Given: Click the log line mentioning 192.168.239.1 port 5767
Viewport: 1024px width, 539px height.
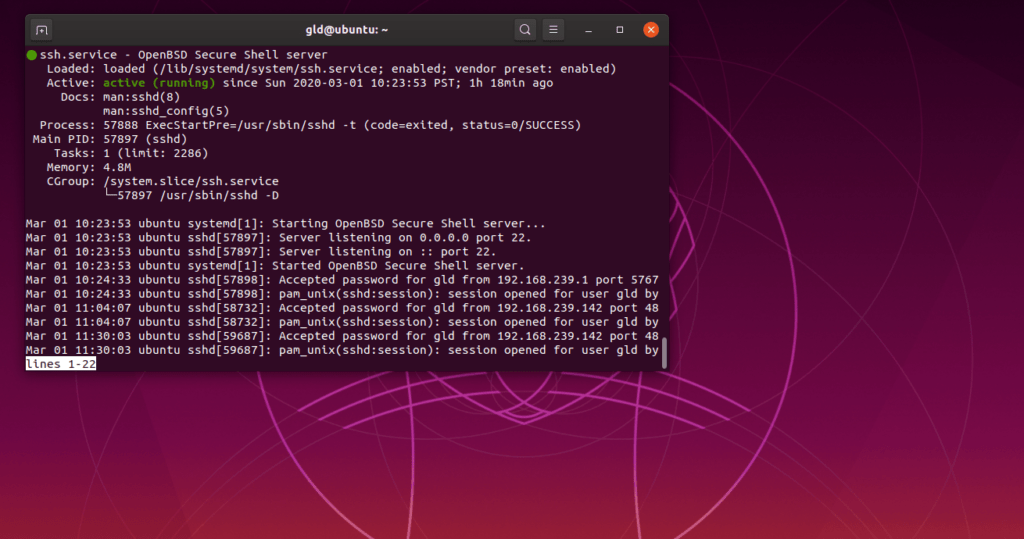Looking at the screenshot, I should point(342,280).
